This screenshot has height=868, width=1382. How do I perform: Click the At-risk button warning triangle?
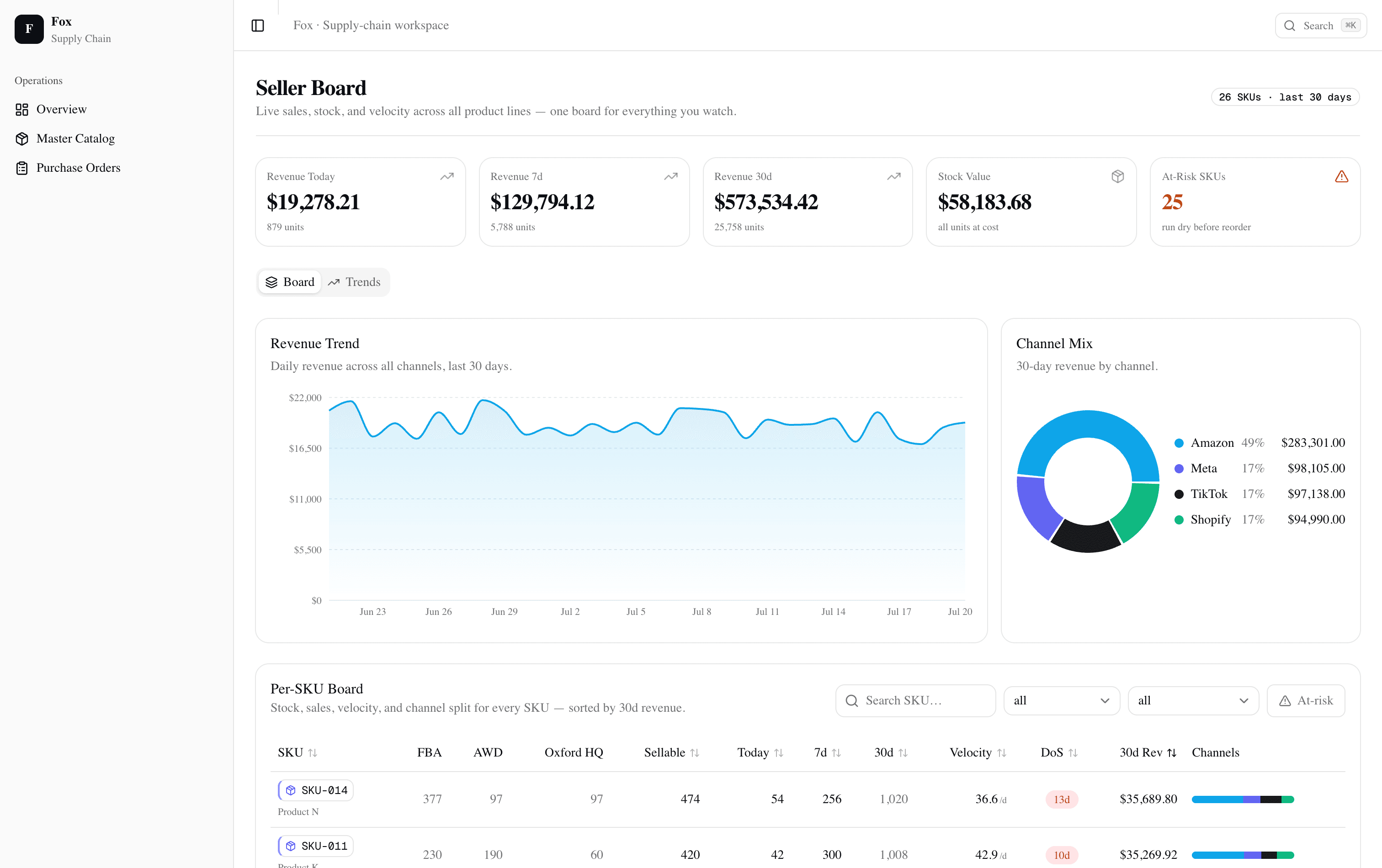1285,700
